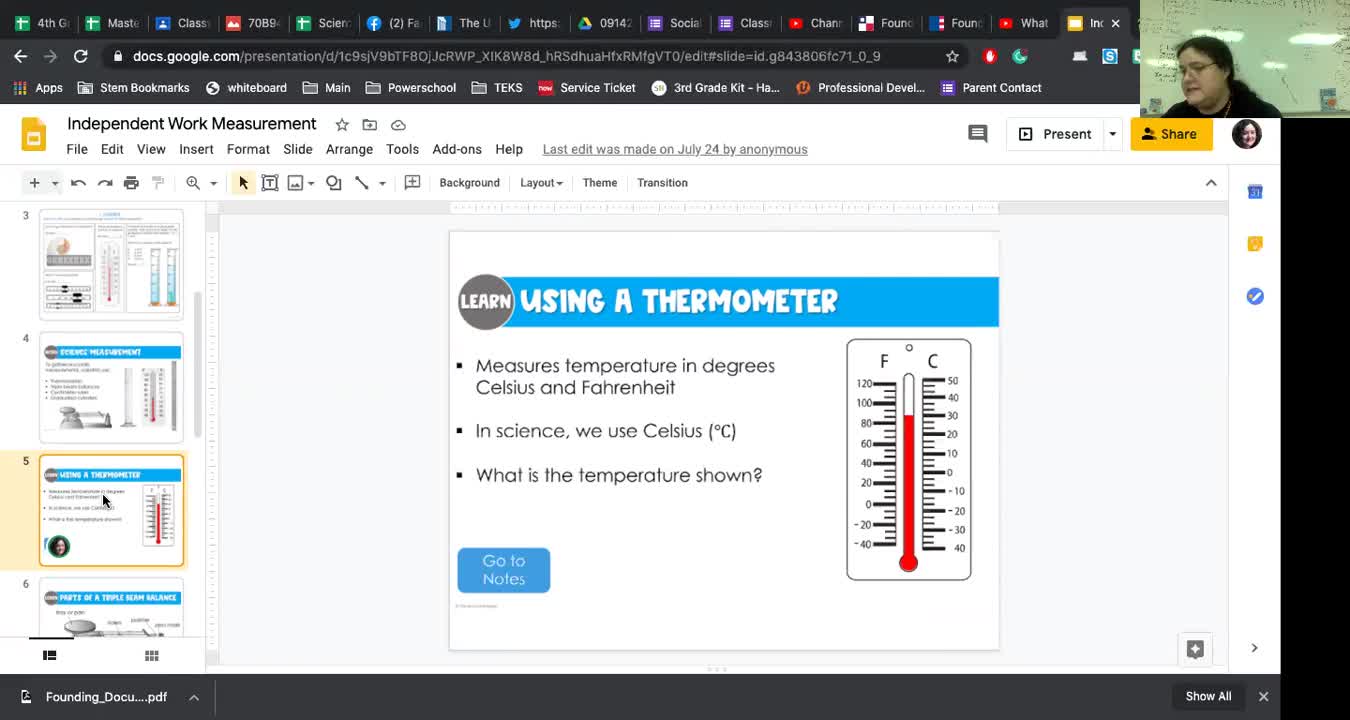Open the Help menu
The width and height of the screenshot is (1350, 720).
509,149
